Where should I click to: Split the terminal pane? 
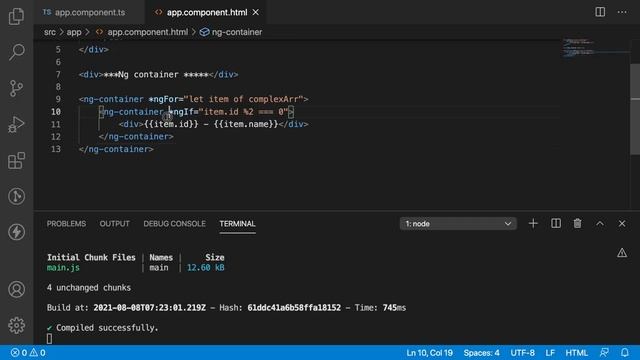556,224
